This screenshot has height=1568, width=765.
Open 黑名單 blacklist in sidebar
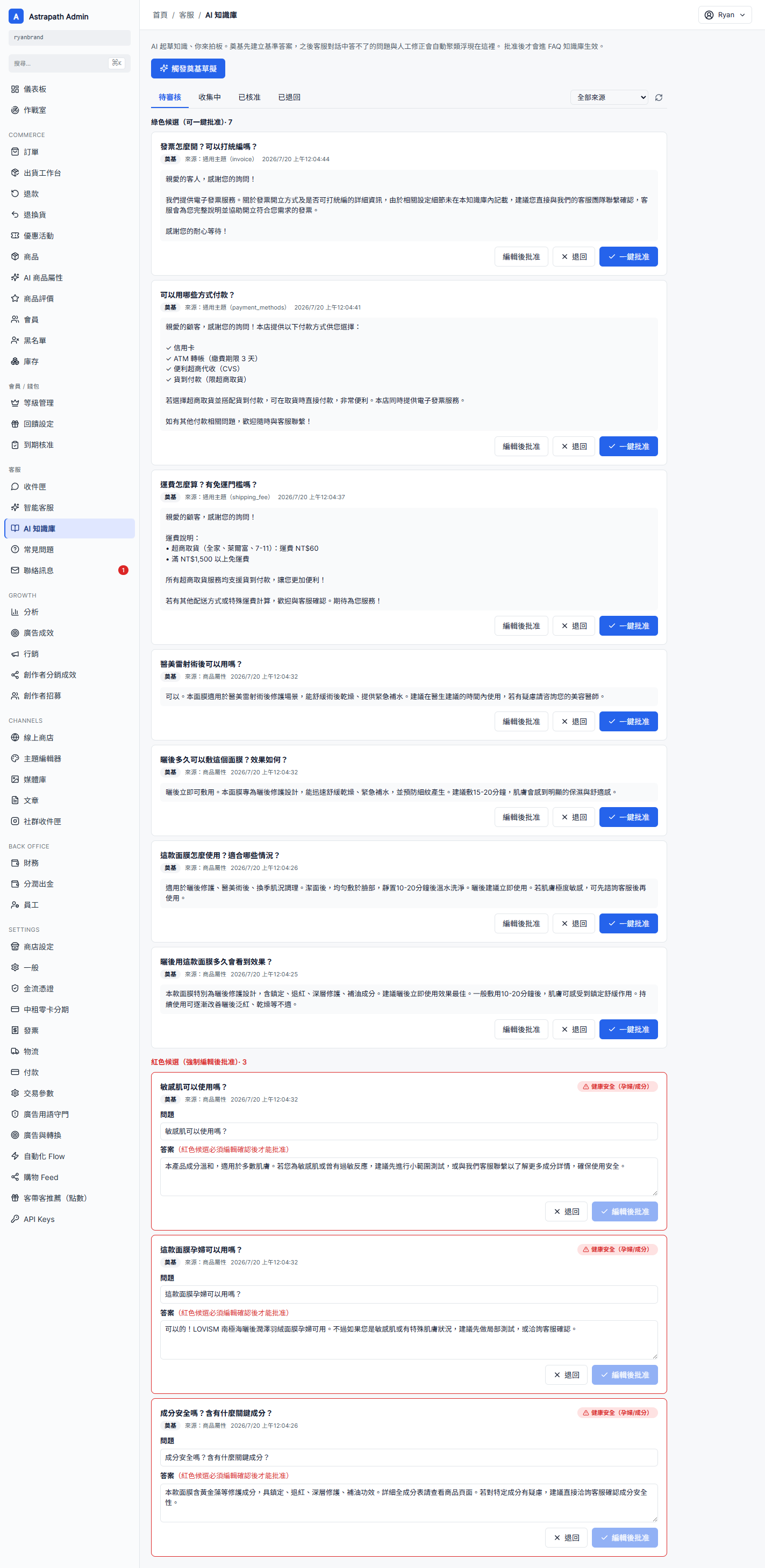coord(69,340)
